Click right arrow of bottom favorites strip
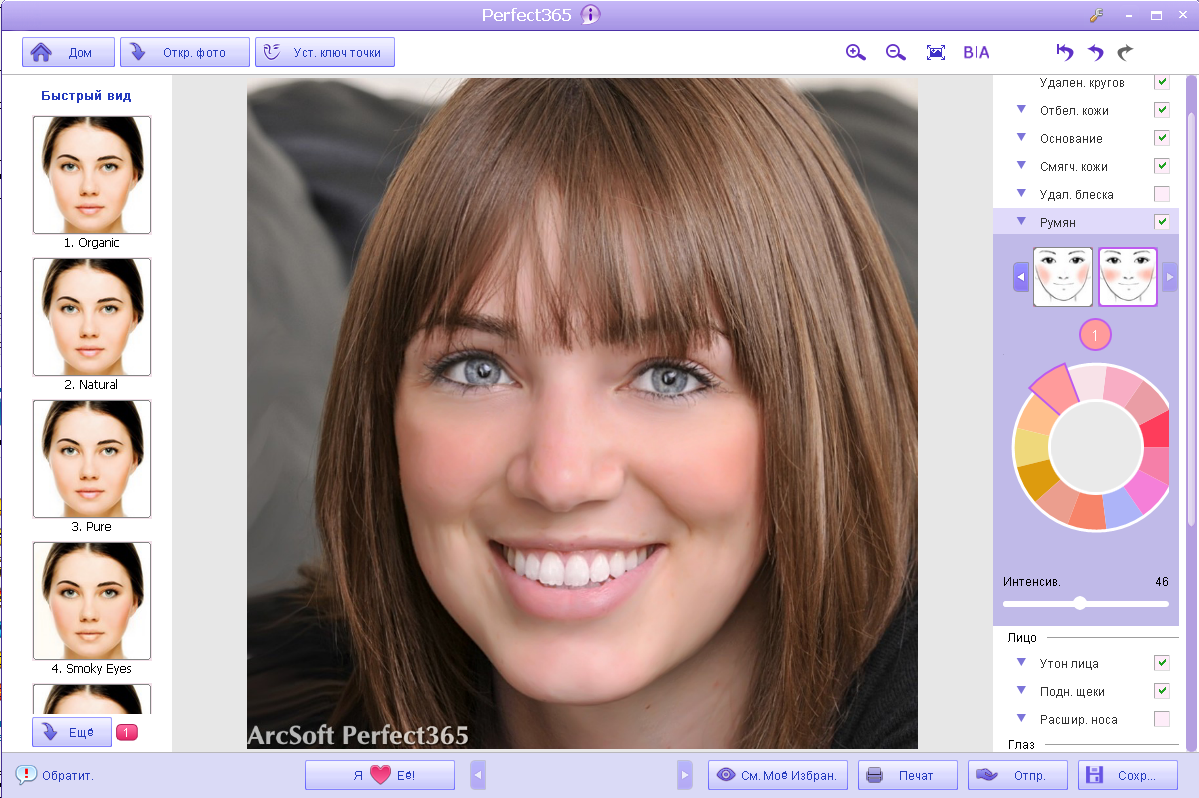 [684, 775]
